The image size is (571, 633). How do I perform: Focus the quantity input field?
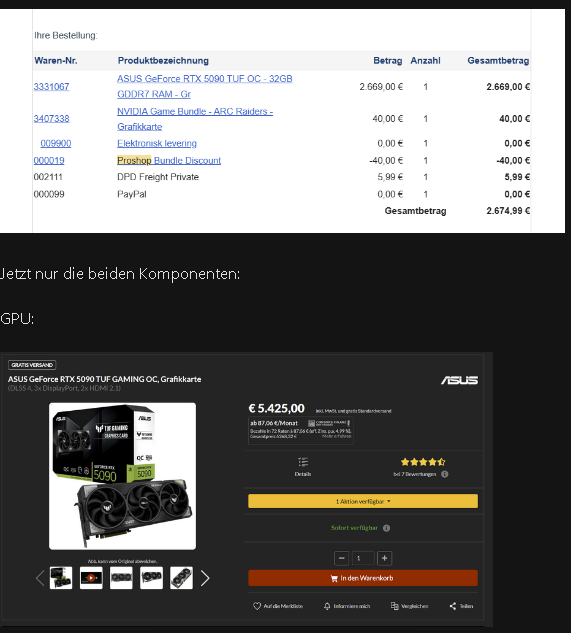[363, 558]
